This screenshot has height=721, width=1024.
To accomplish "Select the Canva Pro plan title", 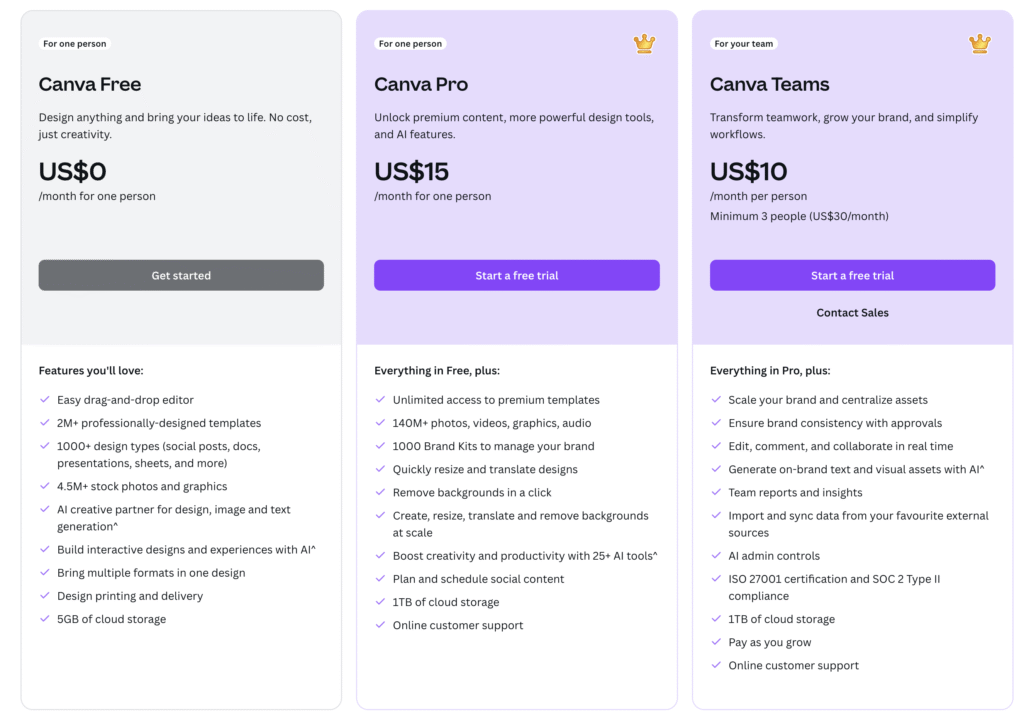I will pyautogui.click(x=421, y=84).
